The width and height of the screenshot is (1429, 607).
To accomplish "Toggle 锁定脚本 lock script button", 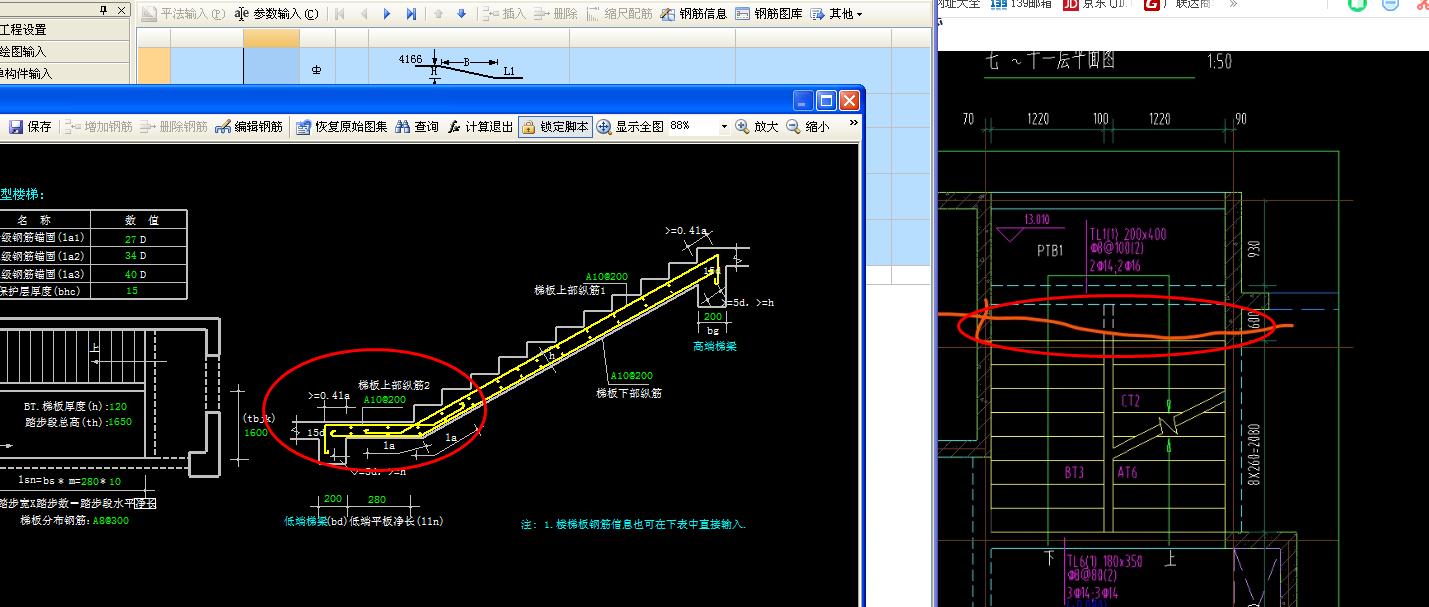I will point(555,127).
